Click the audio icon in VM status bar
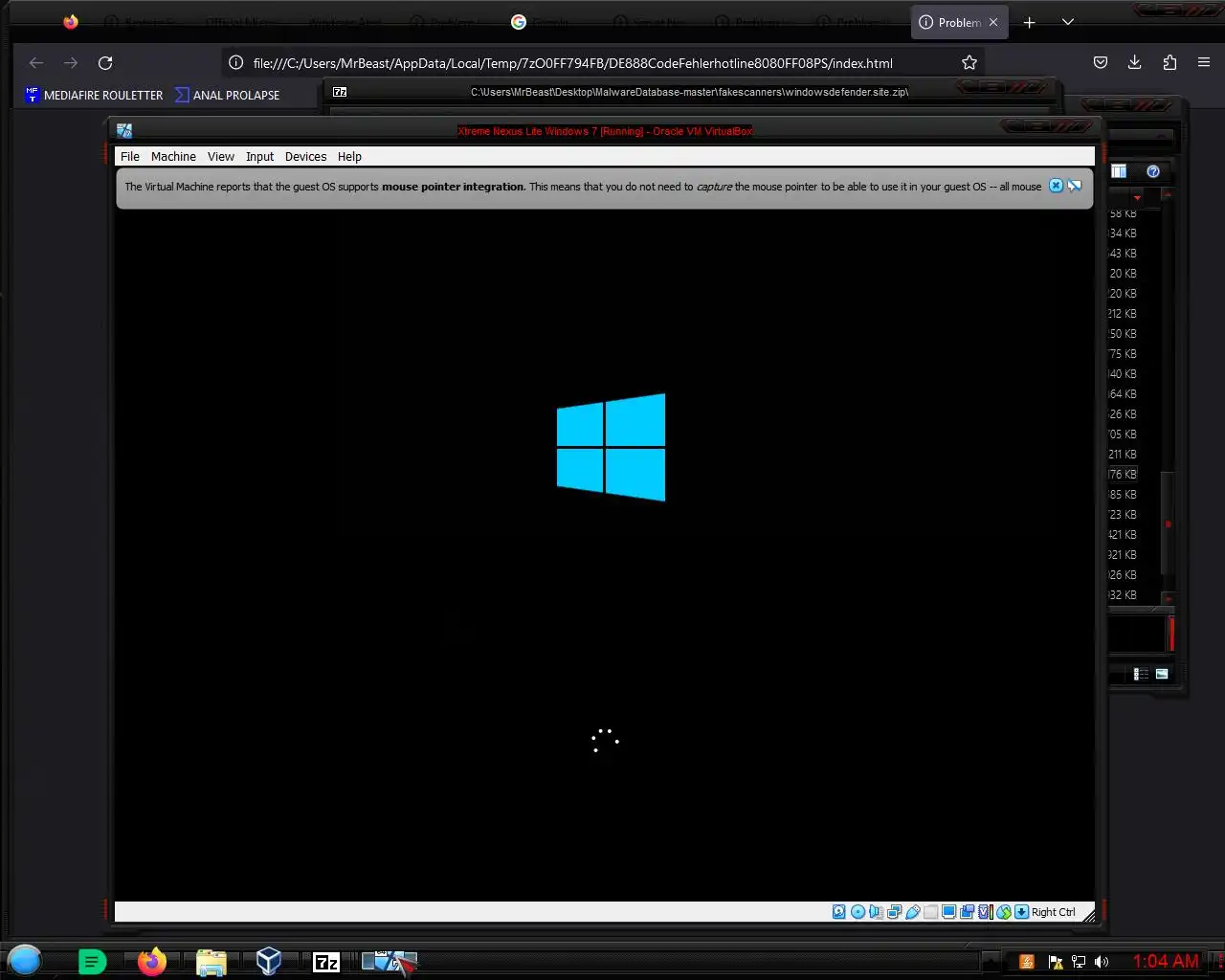The height and width of the screenshot is (980, 1225). point(876,912)
